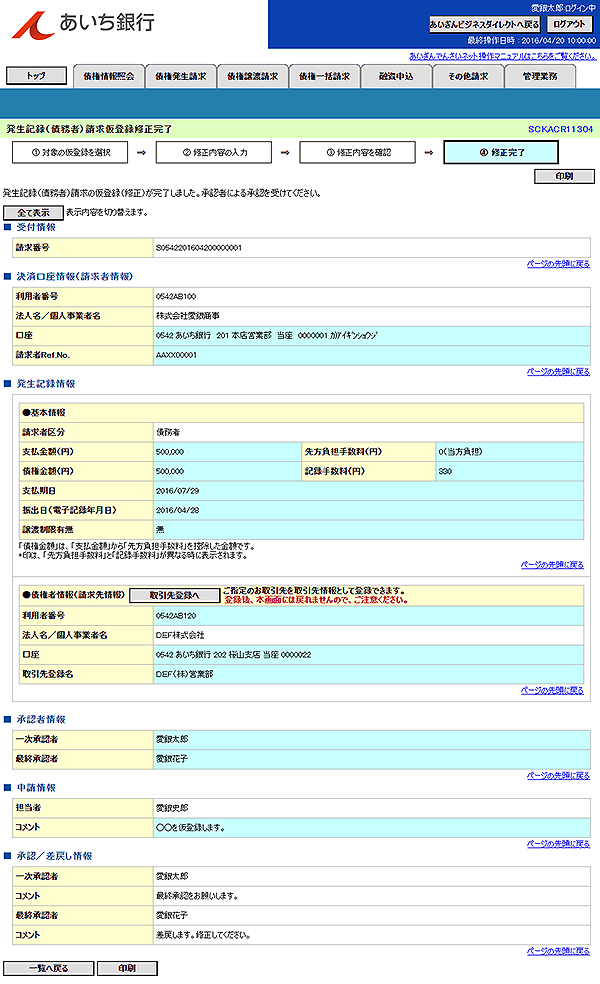Click the ログアウト button
Viewport: 600px width, 984px height.
569,24
